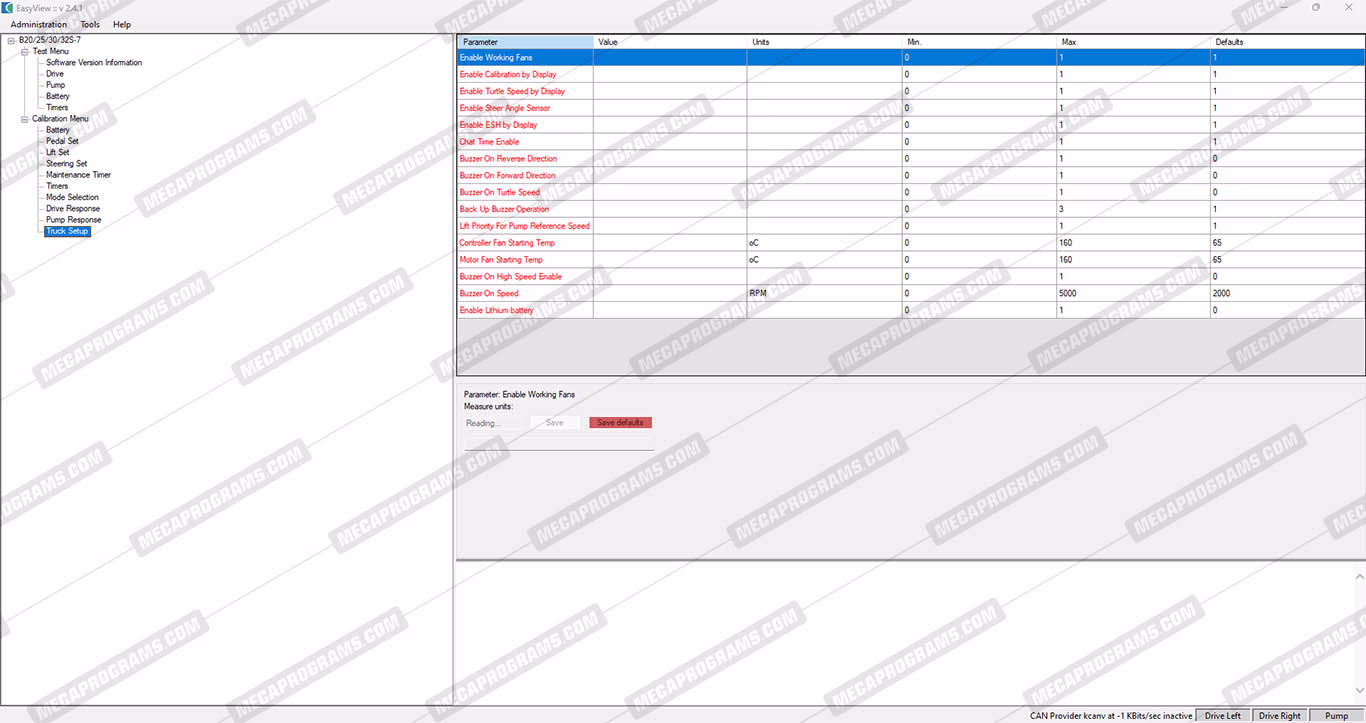Click the Pump status button

coord(1336,716)
